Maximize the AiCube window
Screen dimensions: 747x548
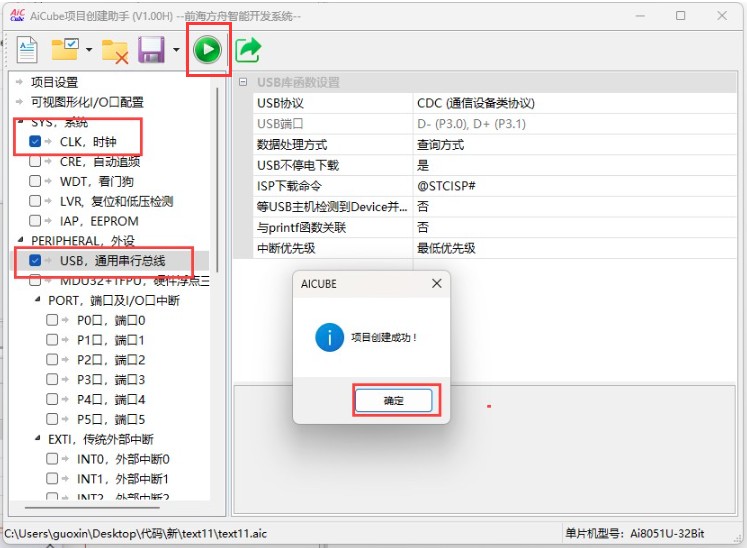(681, 16)
